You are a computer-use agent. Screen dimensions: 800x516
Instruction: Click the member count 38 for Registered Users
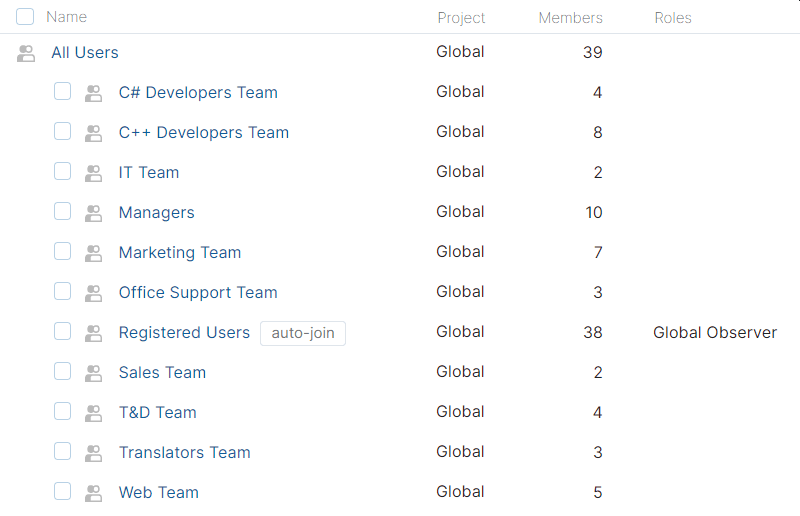(x=592, y=333)
